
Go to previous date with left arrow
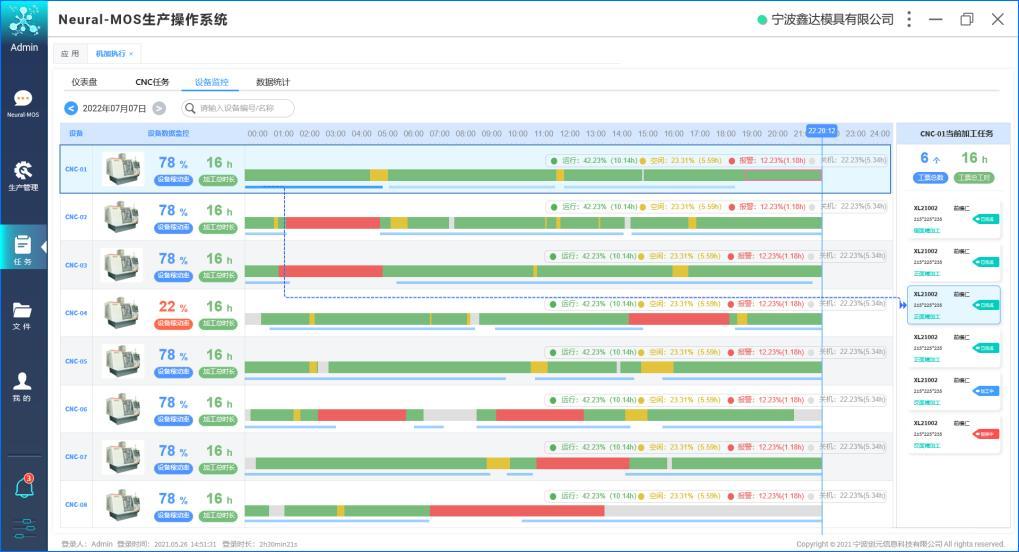point(71,108)
